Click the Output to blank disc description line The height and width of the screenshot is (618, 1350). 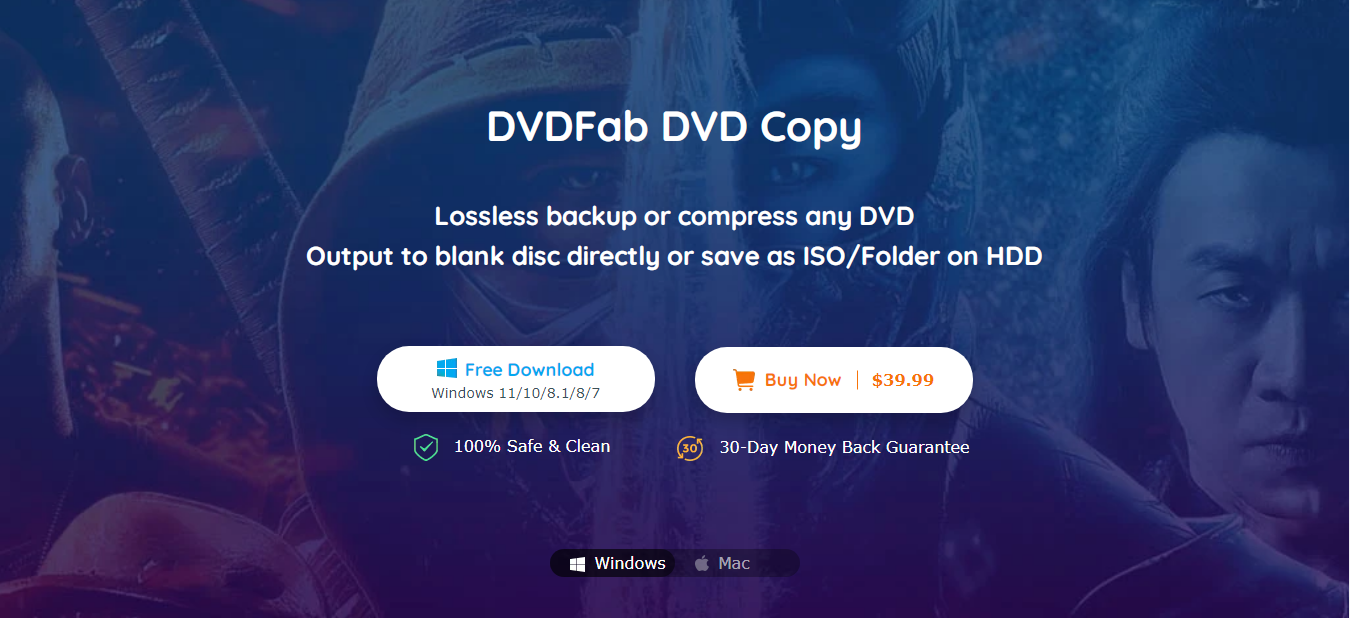(x=675, y=256)
